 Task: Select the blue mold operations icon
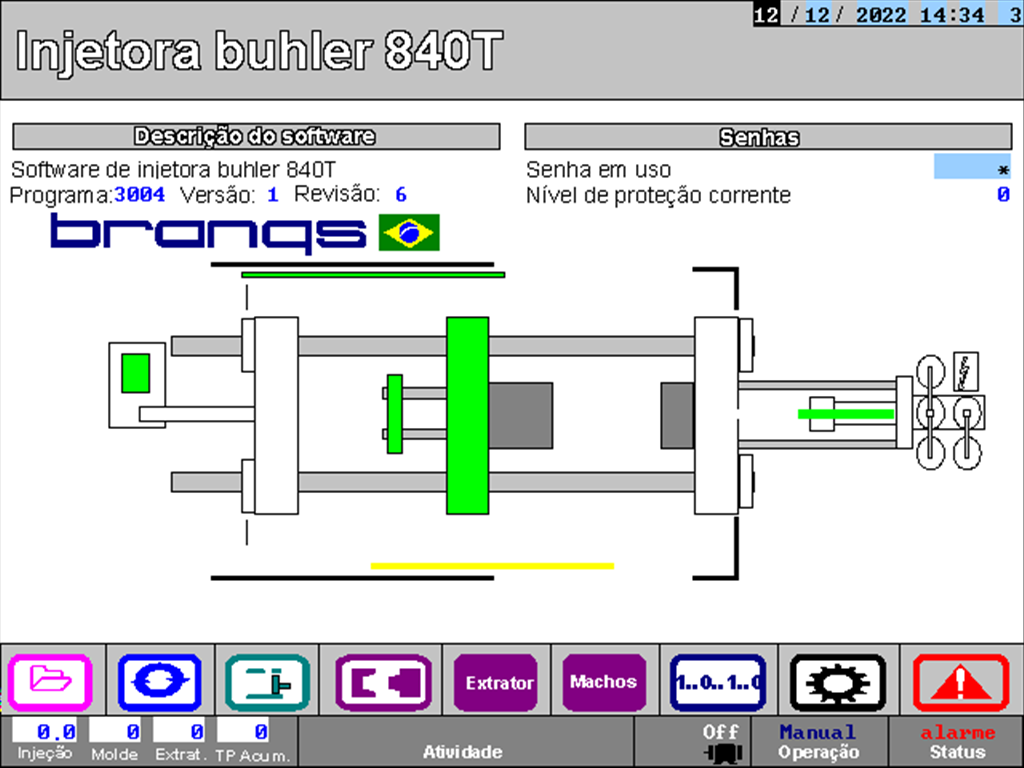pyautogui.click(x=160, y=682)
